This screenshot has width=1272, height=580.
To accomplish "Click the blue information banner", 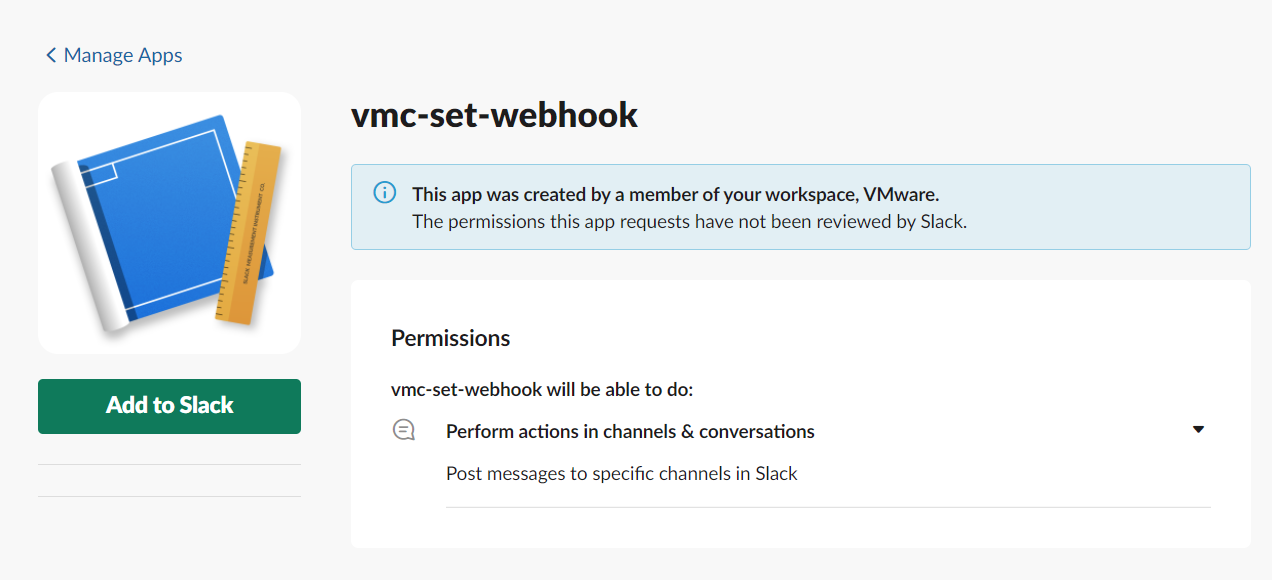I will (800, 206).
